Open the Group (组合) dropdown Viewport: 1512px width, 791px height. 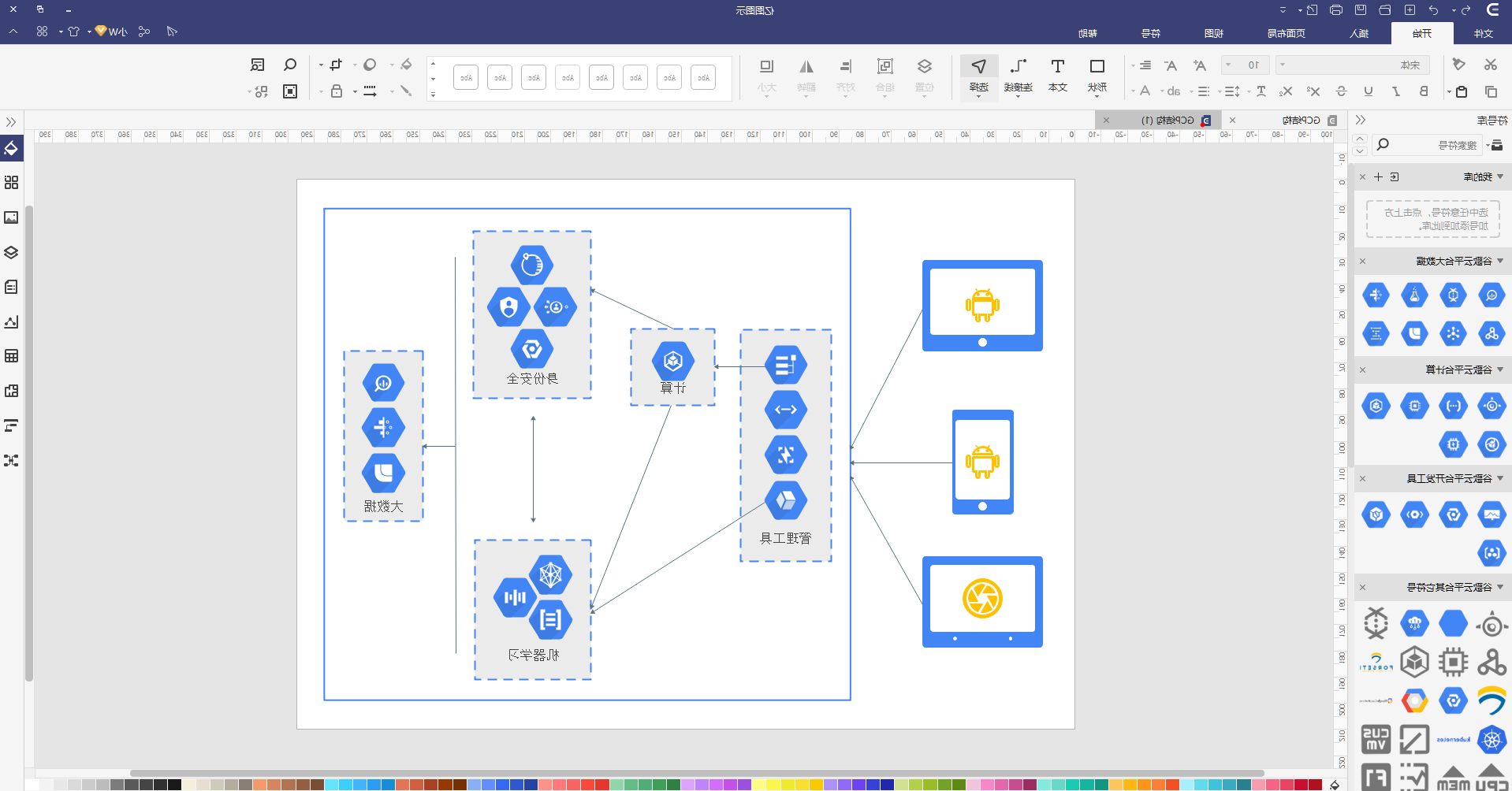click(x=884, y=76)
